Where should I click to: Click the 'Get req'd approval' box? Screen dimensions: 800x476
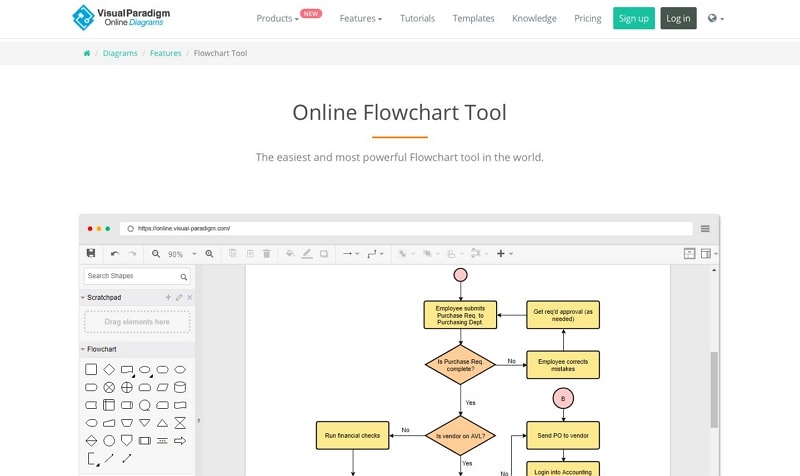pyautogui.click(x=563, y=315)
